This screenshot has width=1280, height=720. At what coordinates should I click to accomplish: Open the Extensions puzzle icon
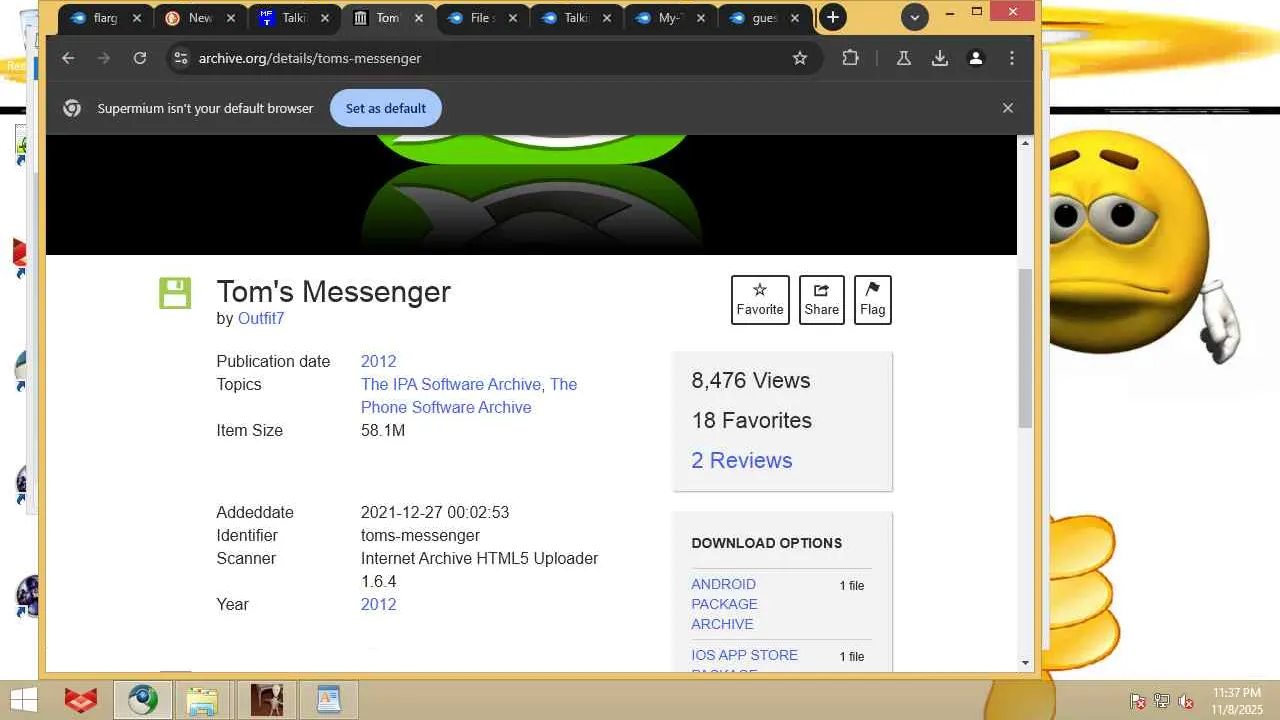850,58
